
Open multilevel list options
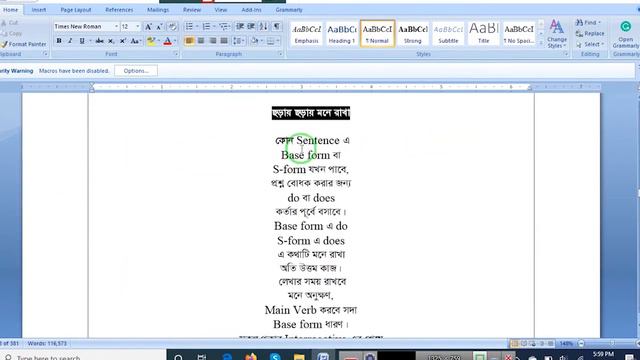[224, 27]
